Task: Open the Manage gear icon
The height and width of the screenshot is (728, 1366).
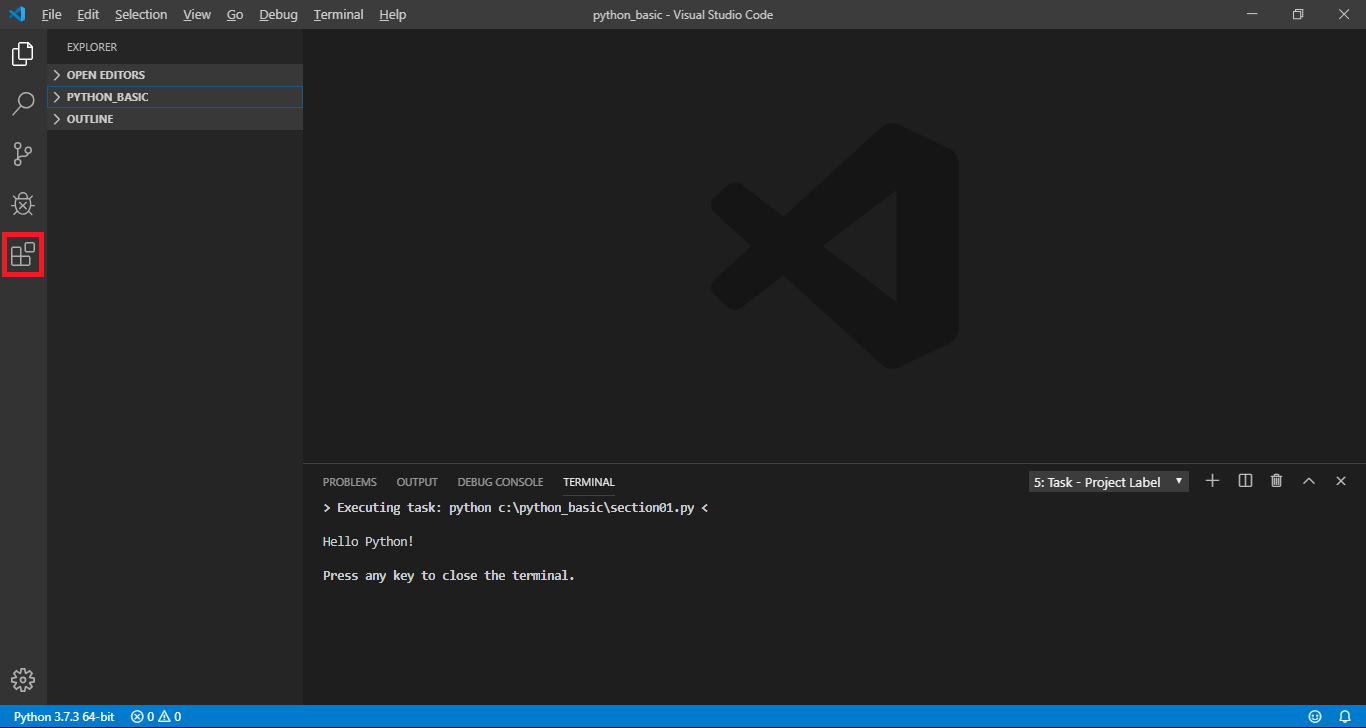Action: click(23, 681)
